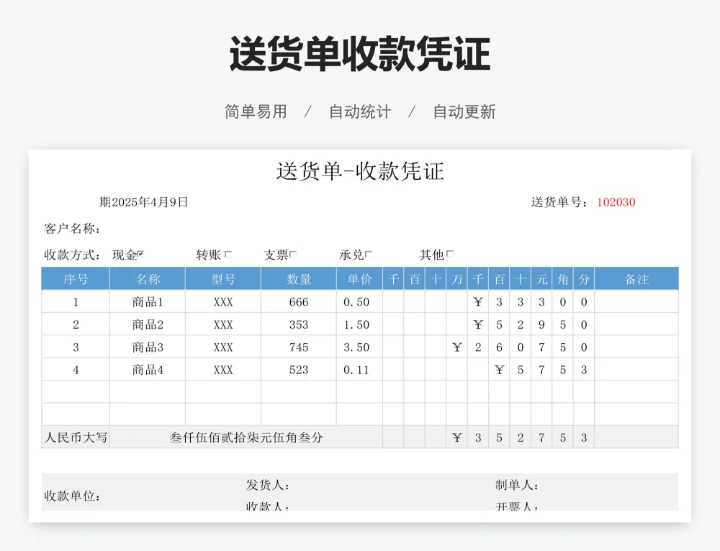Image resolution: width=720 pixels, height=551 pixels.
Task: Click the ¥ symbol in the total row
Action: [457, 438]
